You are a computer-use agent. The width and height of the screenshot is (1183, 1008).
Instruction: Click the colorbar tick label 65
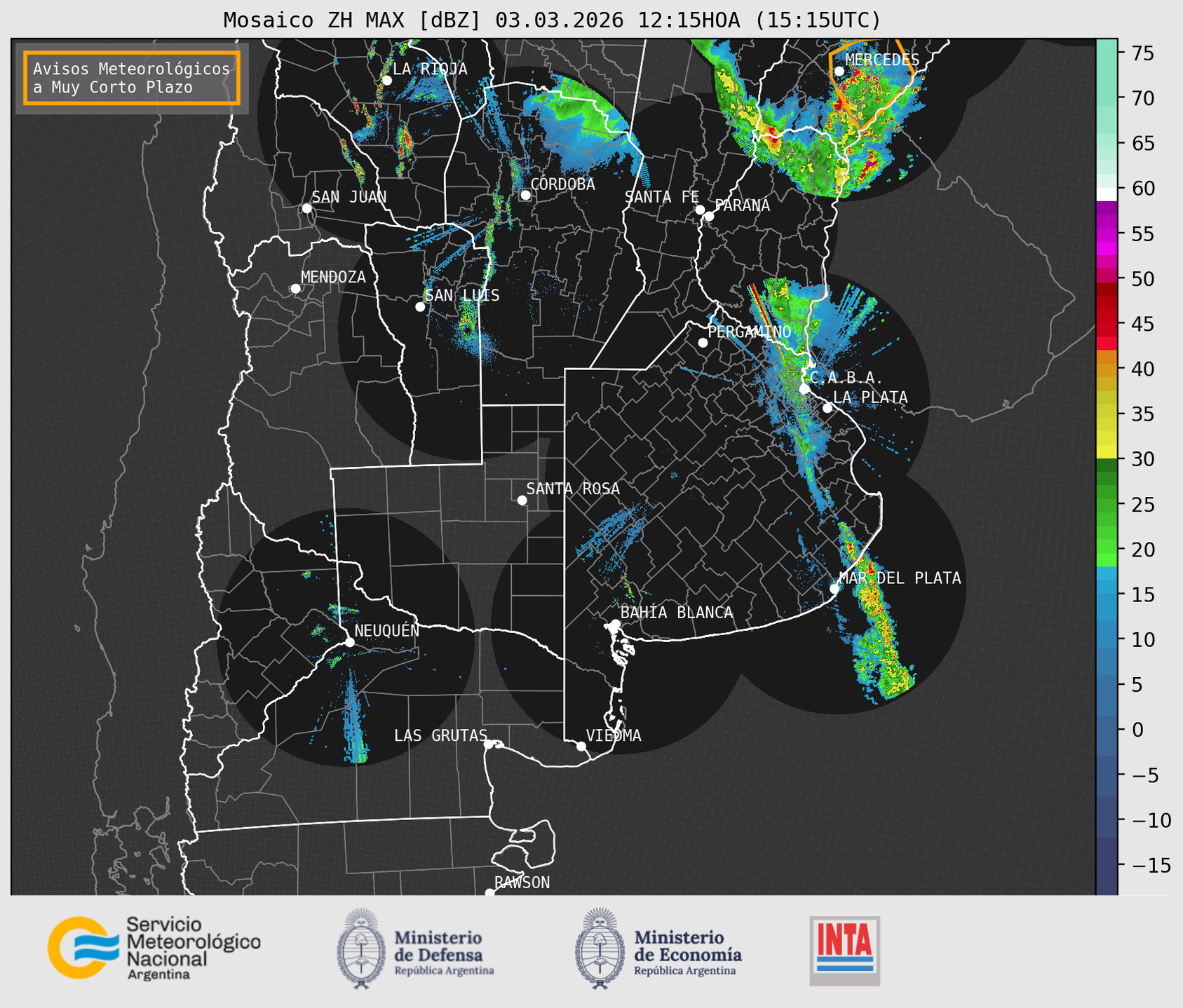tap(1143, 144)
